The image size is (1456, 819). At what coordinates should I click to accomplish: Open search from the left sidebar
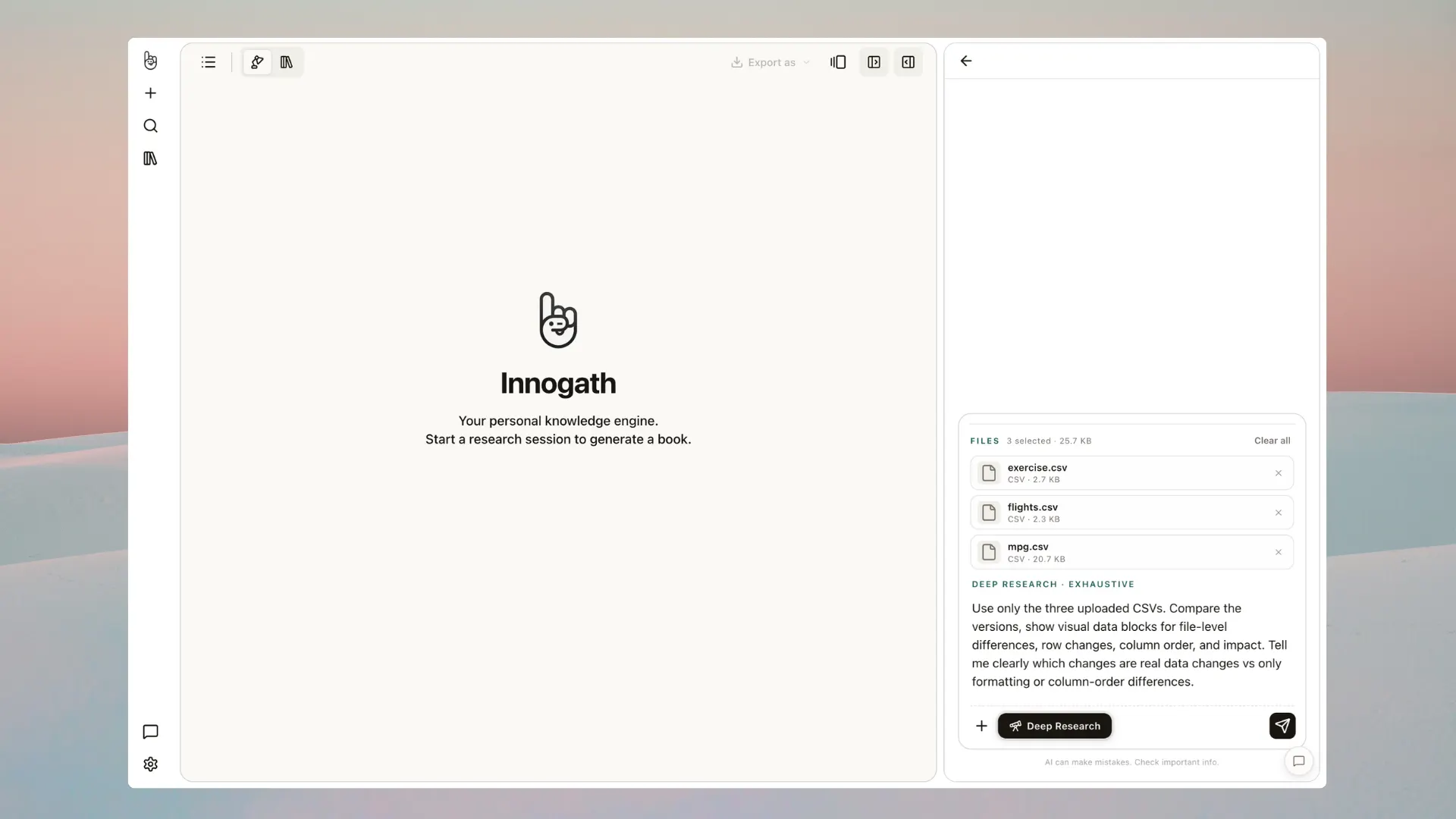click(150, 126)
